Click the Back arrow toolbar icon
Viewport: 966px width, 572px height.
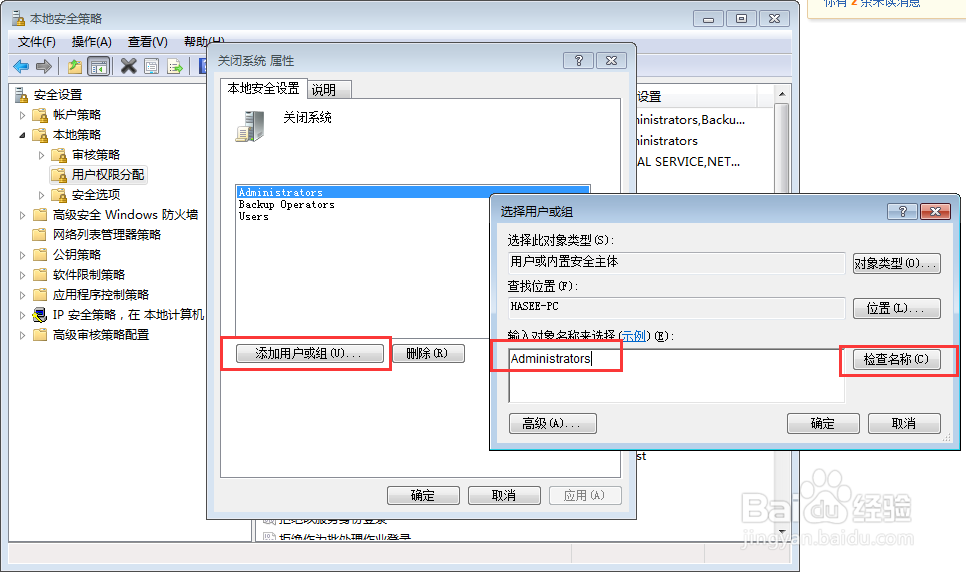point(21,66)
